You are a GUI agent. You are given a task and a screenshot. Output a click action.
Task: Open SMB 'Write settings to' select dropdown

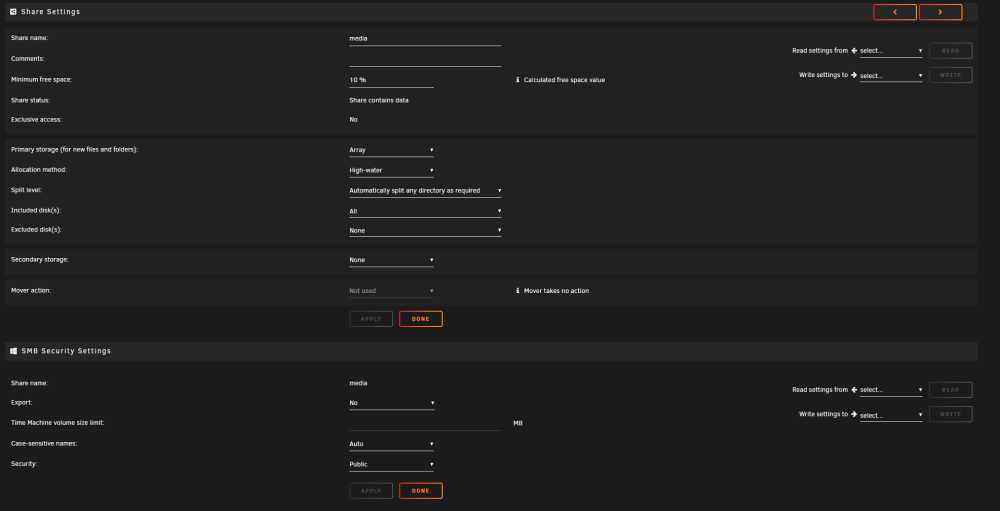point(891,415)
